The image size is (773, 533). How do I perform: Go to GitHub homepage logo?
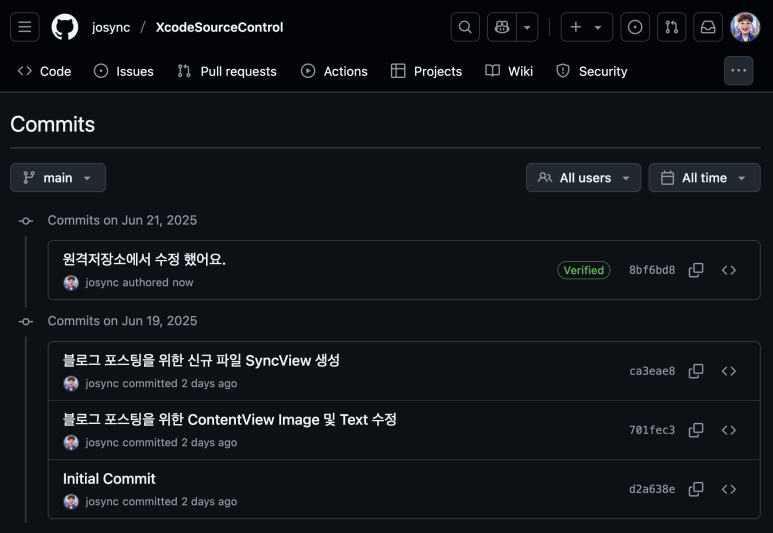pyautogui.click(x=65, y=27)
